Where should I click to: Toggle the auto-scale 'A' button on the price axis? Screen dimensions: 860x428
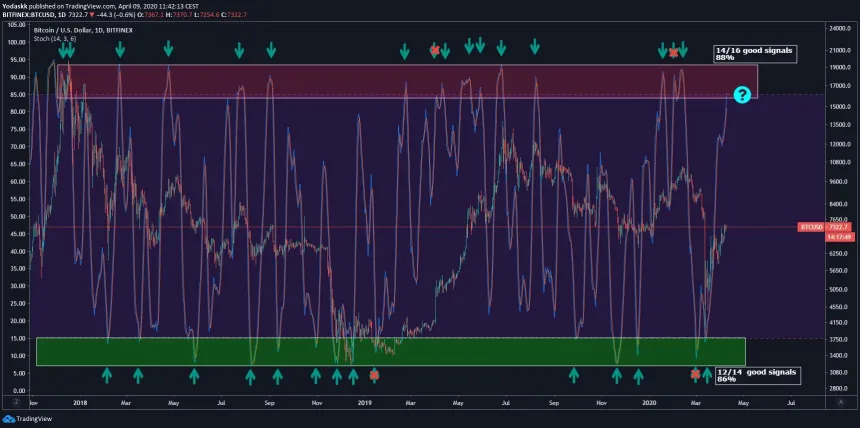coord(840,402)
